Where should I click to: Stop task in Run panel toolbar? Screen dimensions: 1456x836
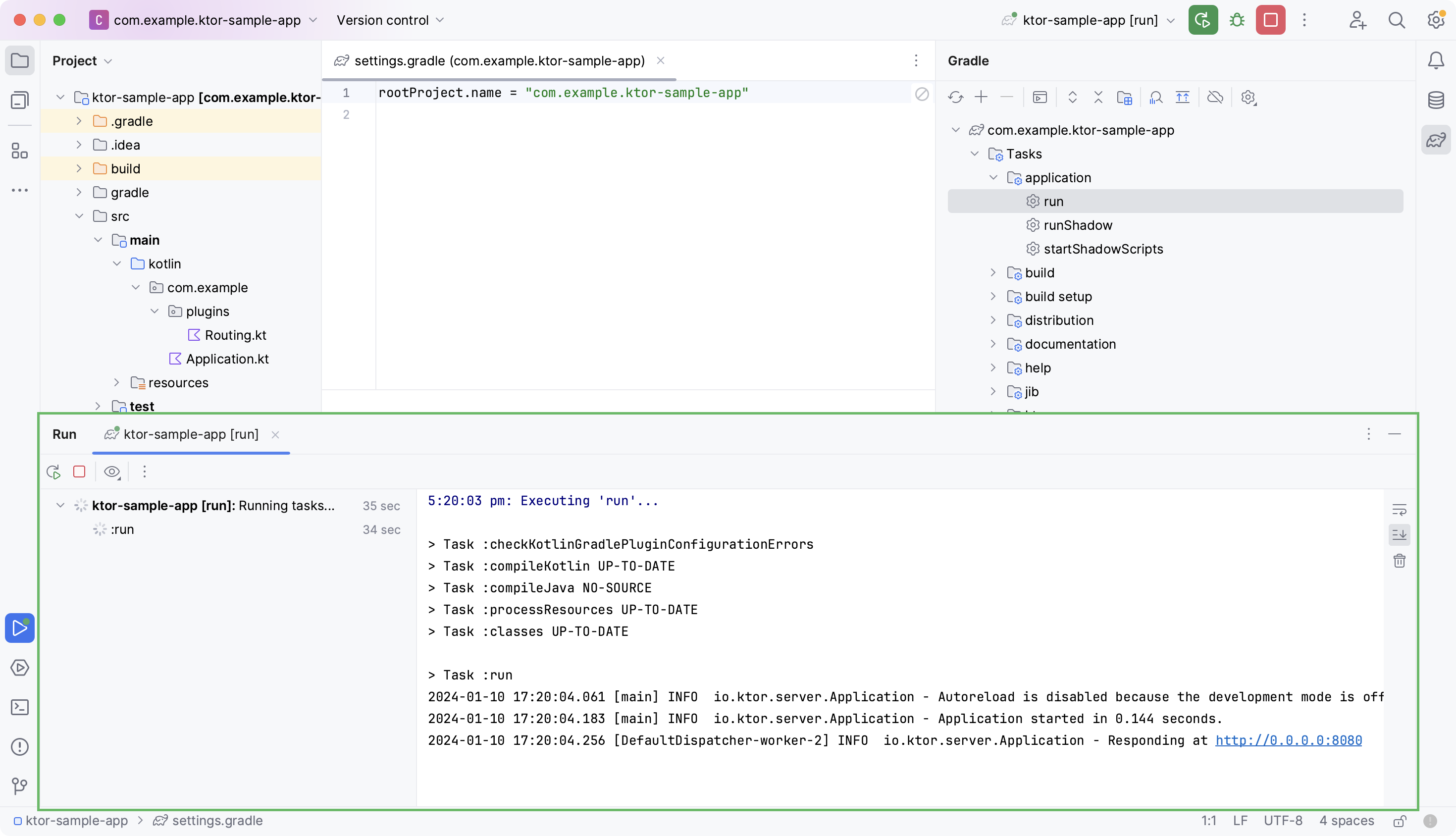(x=79, y=472)
